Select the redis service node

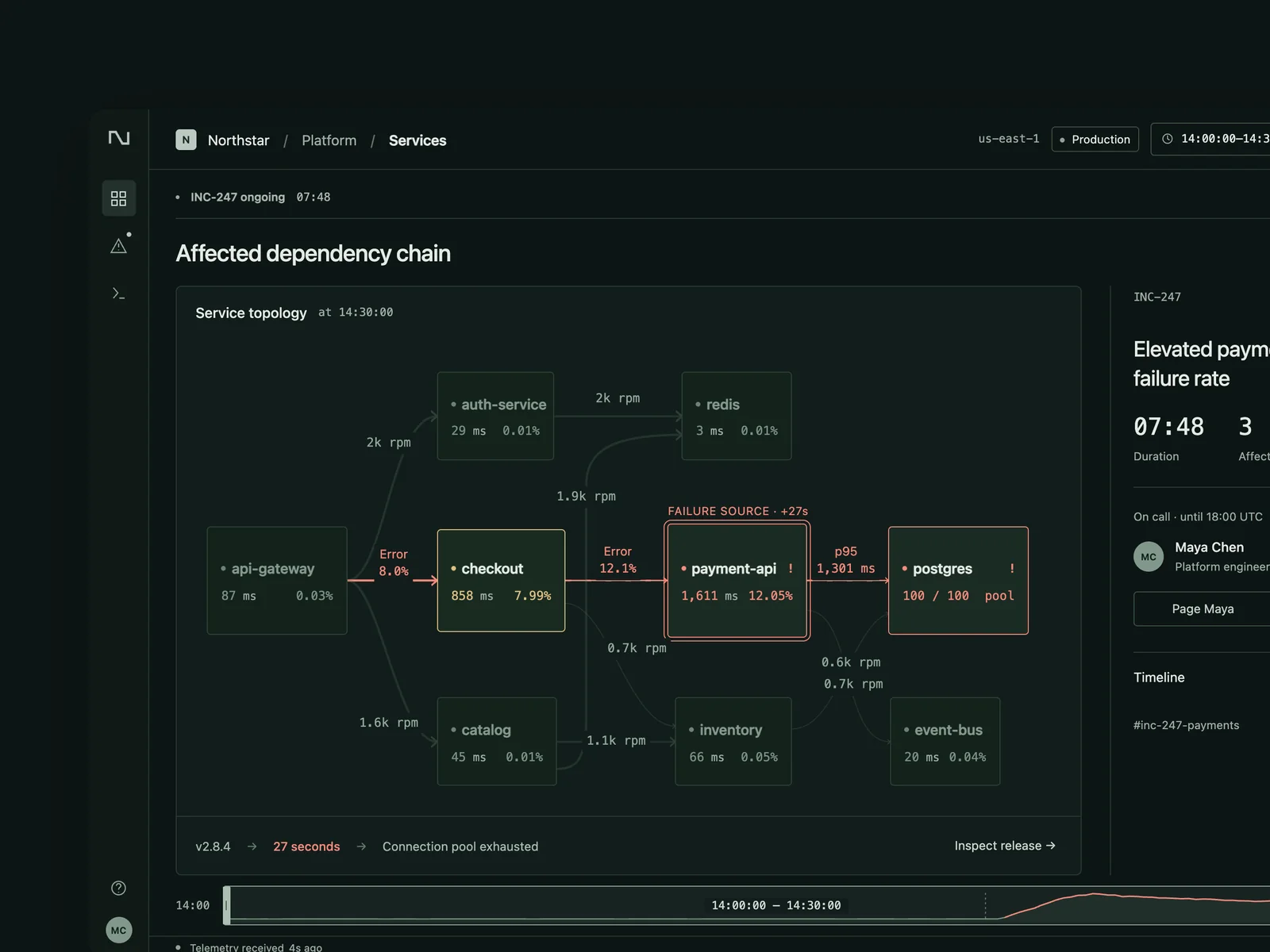[x=737, y=416]
